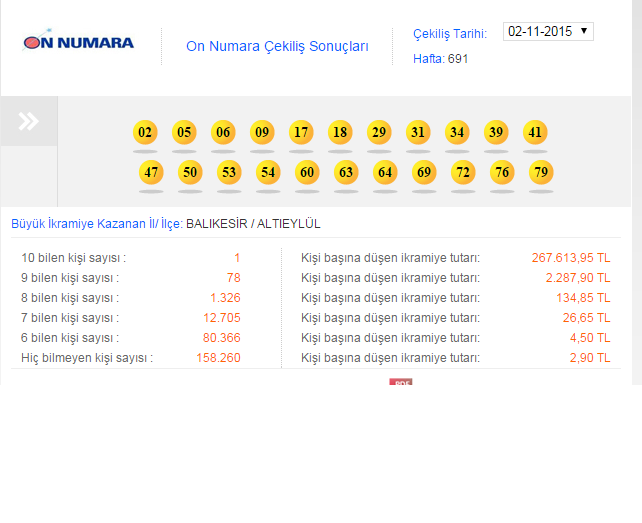
Task: Click the yellow ball numbered 47
Action: tap(151, 172)
